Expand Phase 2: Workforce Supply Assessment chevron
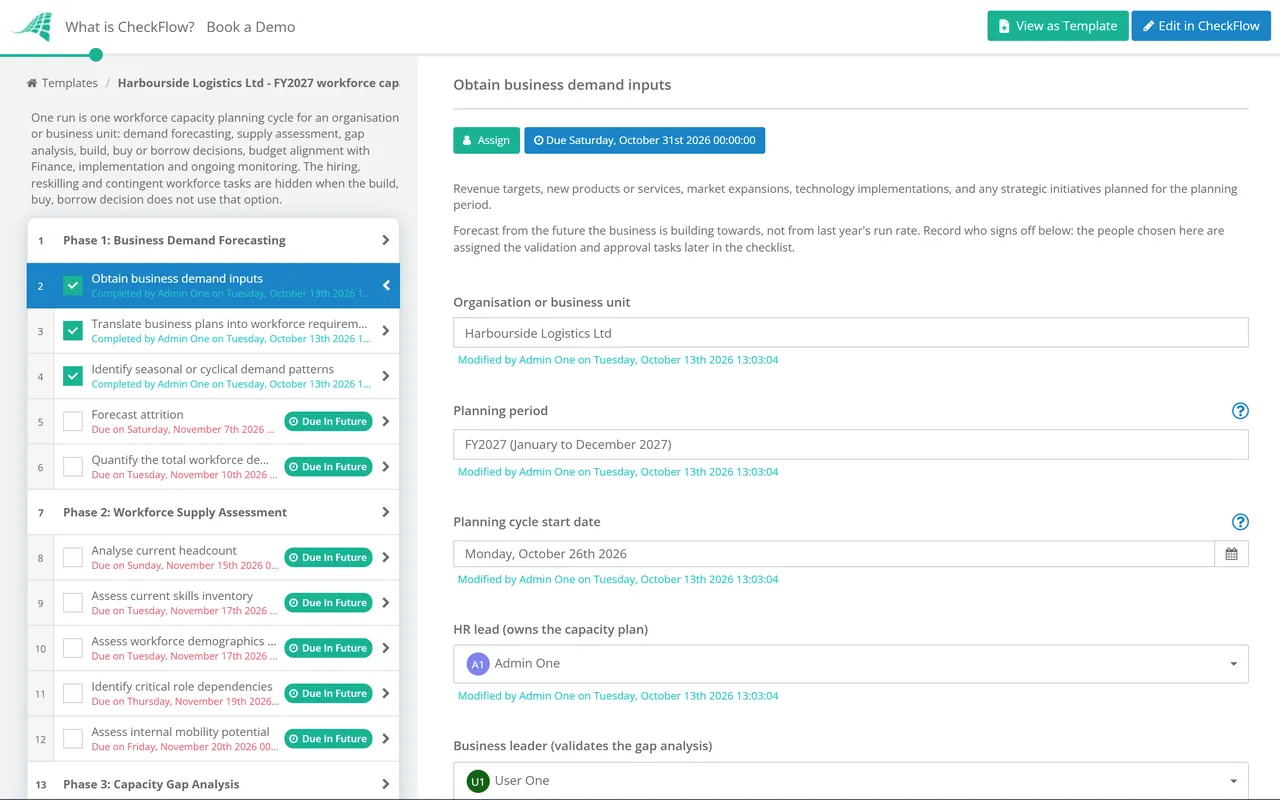The height and width of the screenshot is (800, 1280). pos(386,512)
